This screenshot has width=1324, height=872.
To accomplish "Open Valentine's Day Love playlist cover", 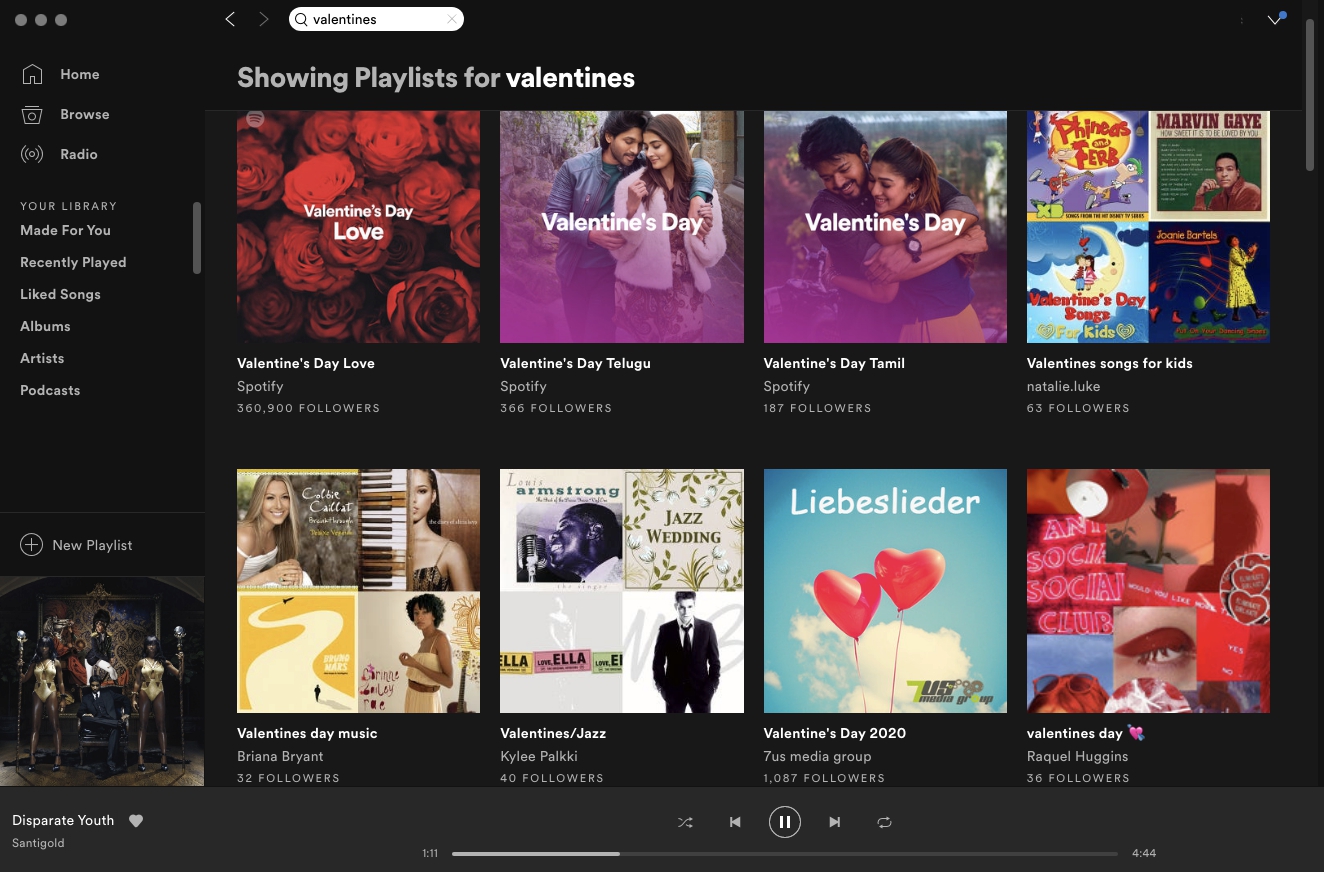I will tap(358, 227).
